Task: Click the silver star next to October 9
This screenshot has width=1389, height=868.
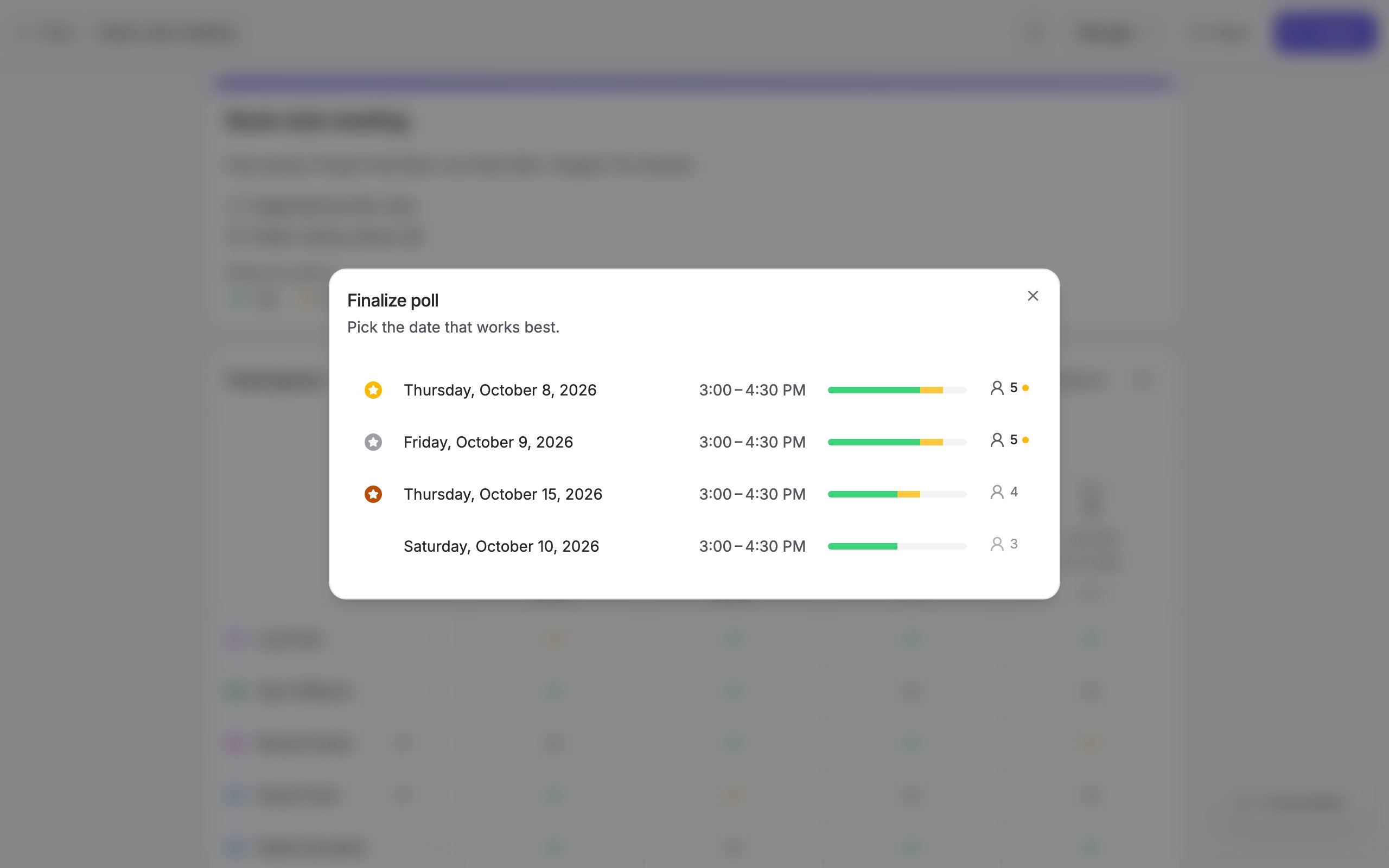Action: (373, 442)
